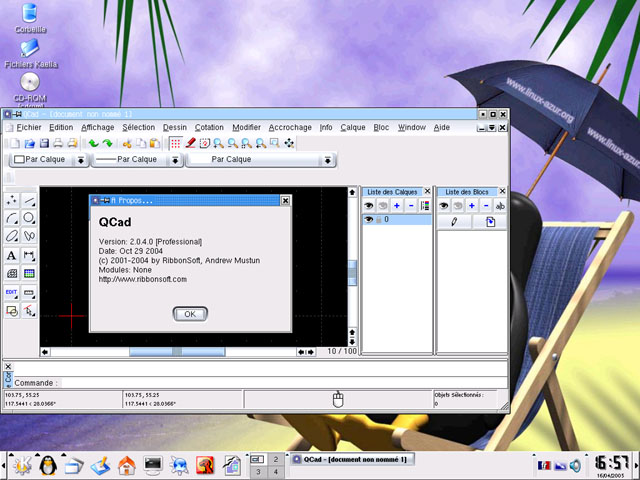Switch to virtual desktop 3
This screenshot has width=640, height=480.
pos(258,472)
